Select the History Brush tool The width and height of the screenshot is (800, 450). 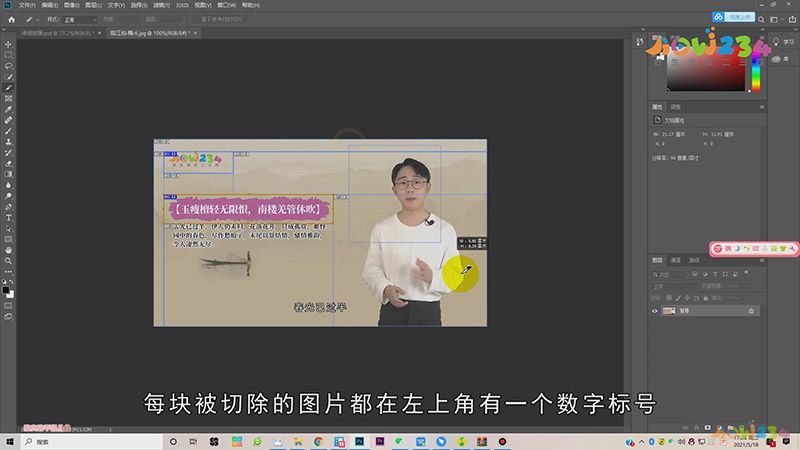point(8,153)
